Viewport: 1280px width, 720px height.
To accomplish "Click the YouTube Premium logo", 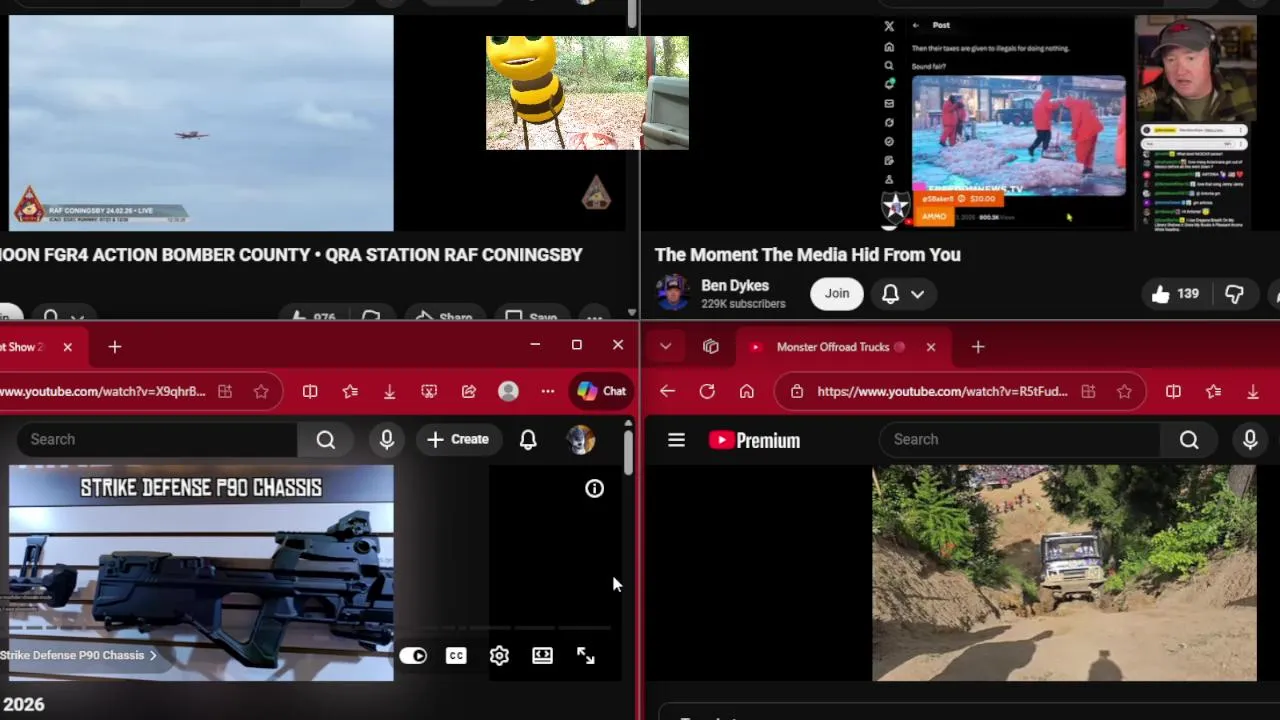I will (x=754, y=440).
